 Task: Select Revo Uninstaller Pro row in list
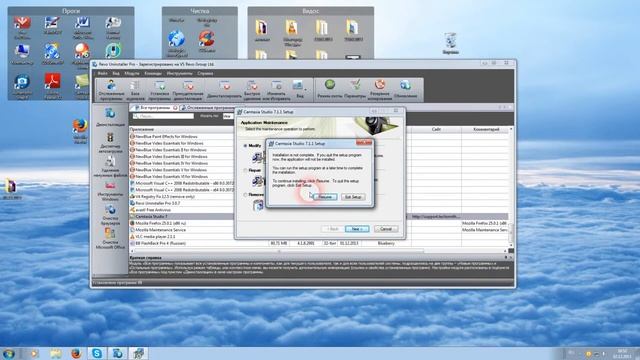tap(182, 203)
